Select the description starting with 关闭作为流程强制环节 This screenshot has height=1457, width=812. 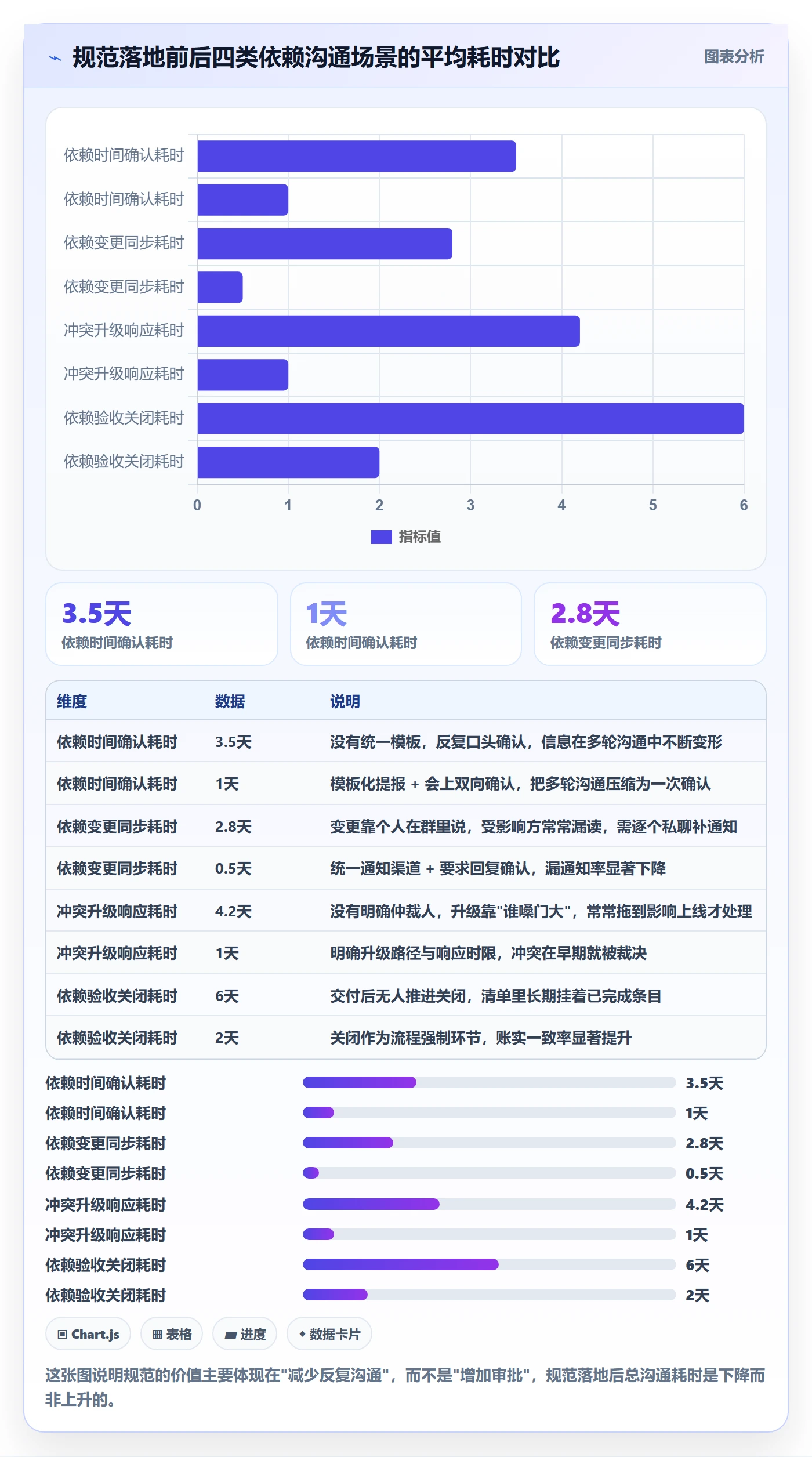pos(481,1038)
